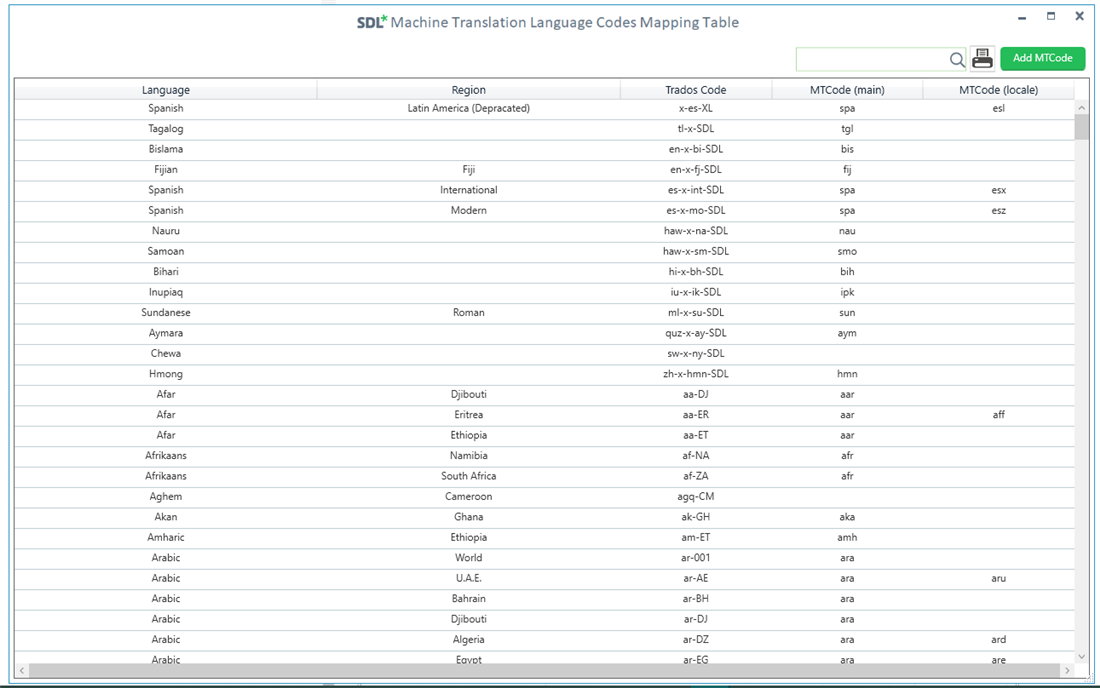Viewport: 1100px width, 688px height.
Task: Click the 'Algeria' region cell
Action: (x=469, y=639)
